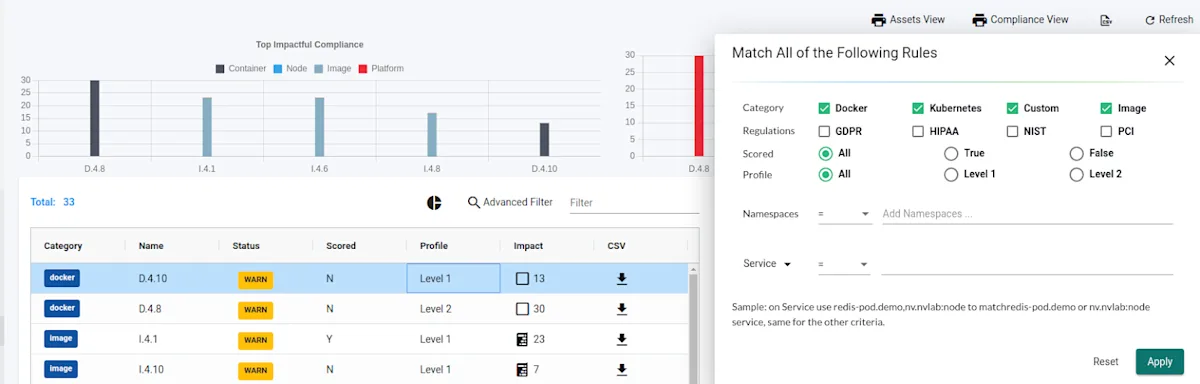Click the WARN badge in D.4.10 row

point(255,280)
